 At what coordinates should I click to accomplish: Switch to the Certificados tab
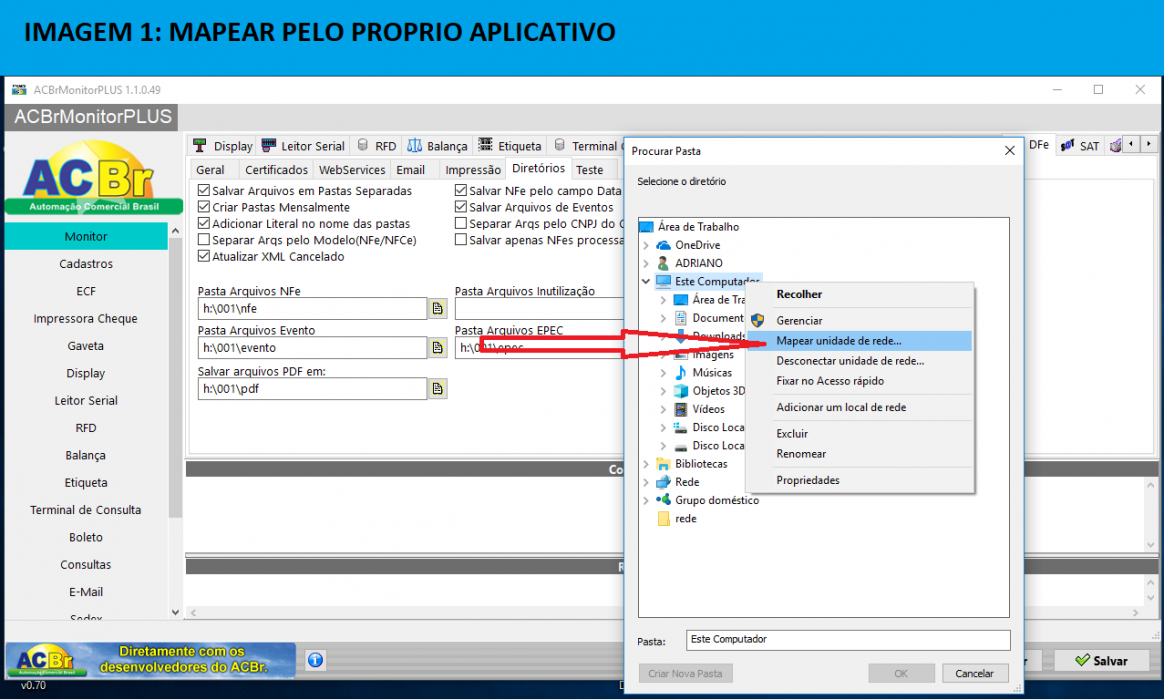(276, 170)
